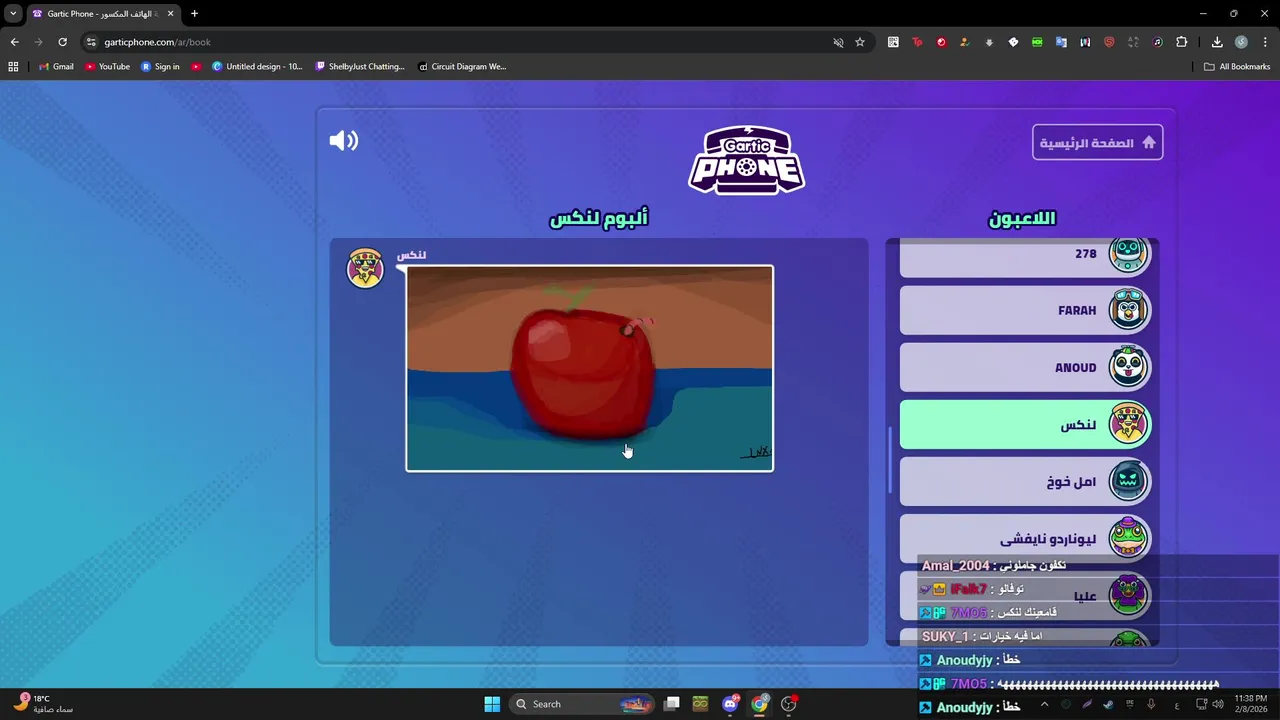This screenshot has height=720, width=1280.
Task: Go back in browser history
Action: 14,42
